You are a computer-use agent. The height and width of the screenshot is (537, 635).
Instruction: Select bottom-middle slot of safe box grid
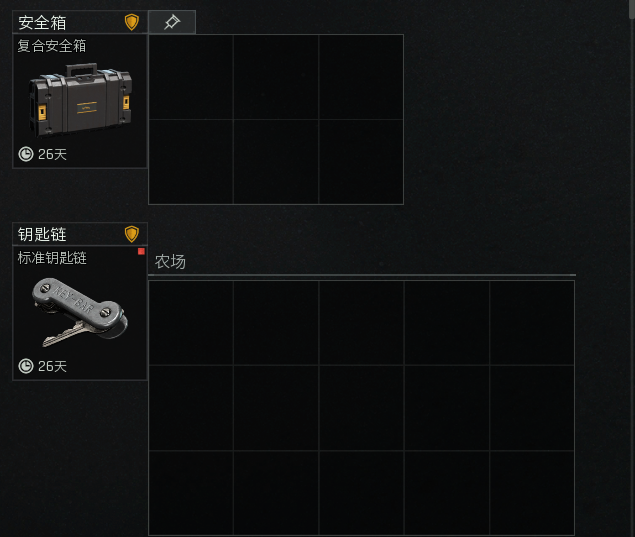tap(276, 162)
